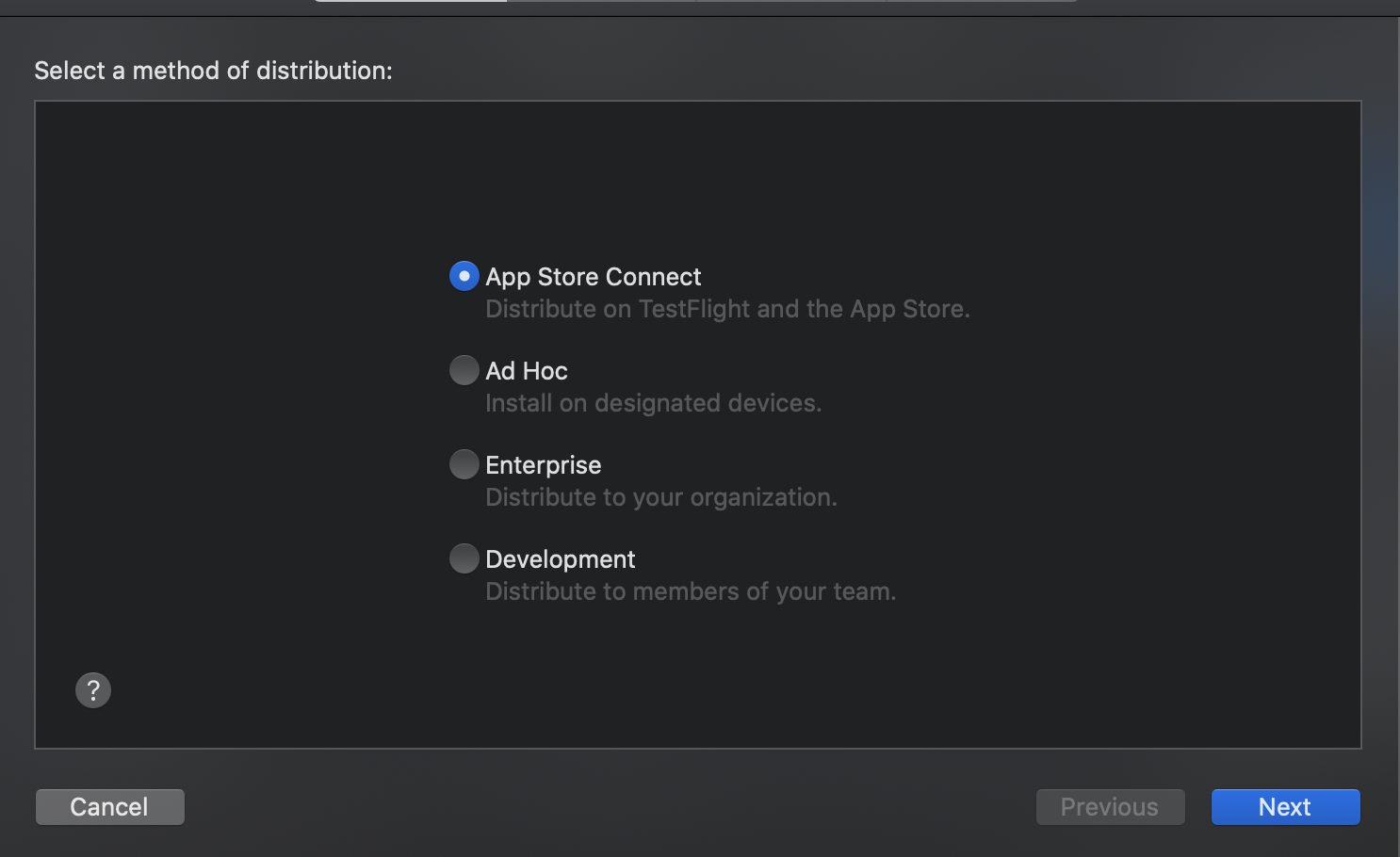Click the "Install on designated devices." description

click(x=653, y=403)
